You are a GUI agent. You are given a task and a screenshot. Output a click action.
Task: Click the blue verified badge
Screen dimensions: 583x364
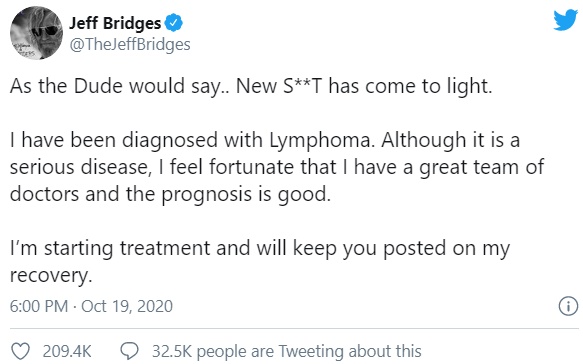coord(174,23)
